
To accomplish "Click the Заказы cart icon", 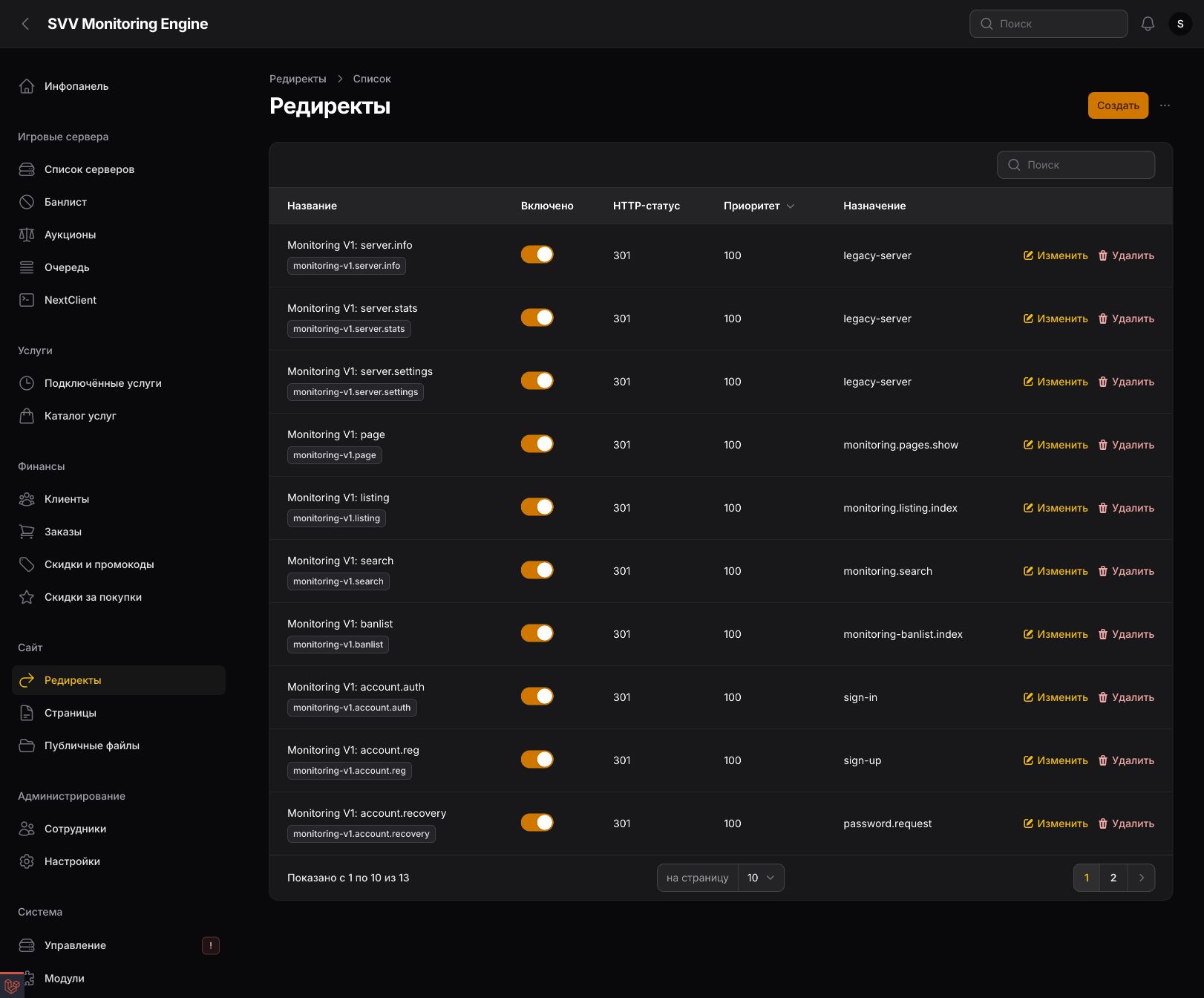I will [x=27, y=532].
